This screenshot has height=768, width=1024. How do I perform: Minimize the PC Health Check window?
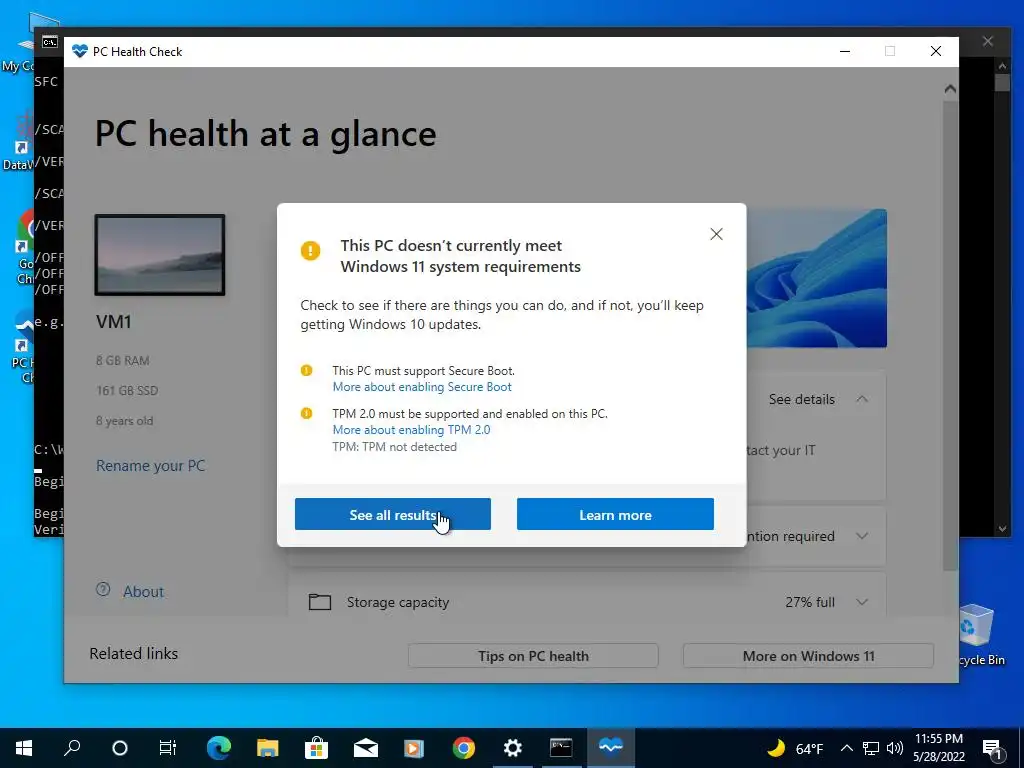tap(845, 51)
